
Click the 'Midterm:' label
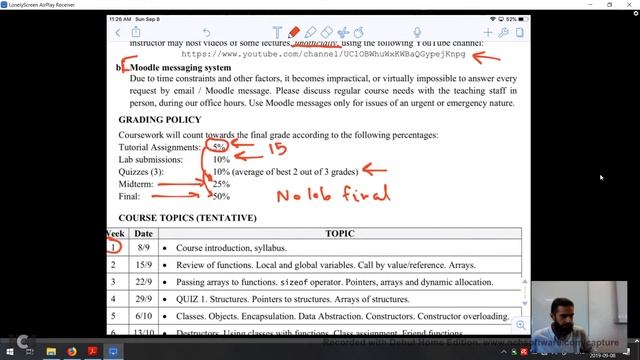(x=136, y=184)
